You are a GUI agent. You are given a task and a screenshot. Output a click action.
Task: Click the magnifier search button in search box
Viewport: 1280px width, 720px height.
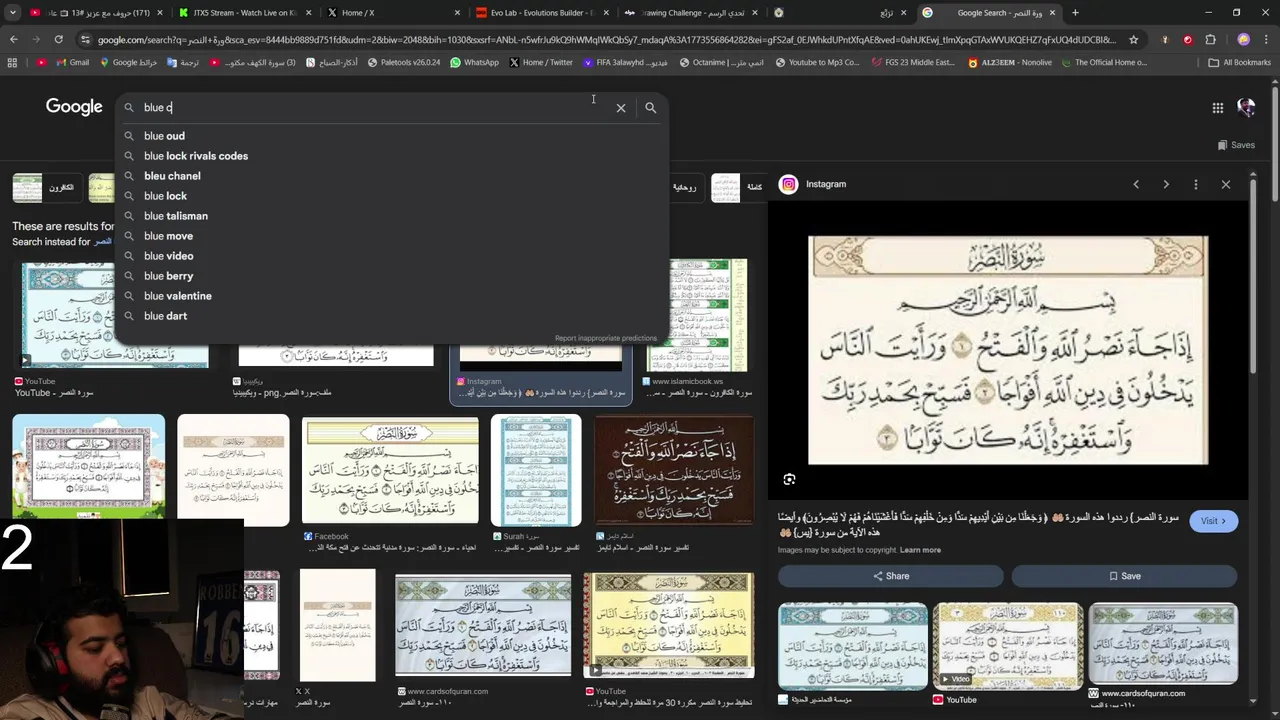tap(650, 108)
